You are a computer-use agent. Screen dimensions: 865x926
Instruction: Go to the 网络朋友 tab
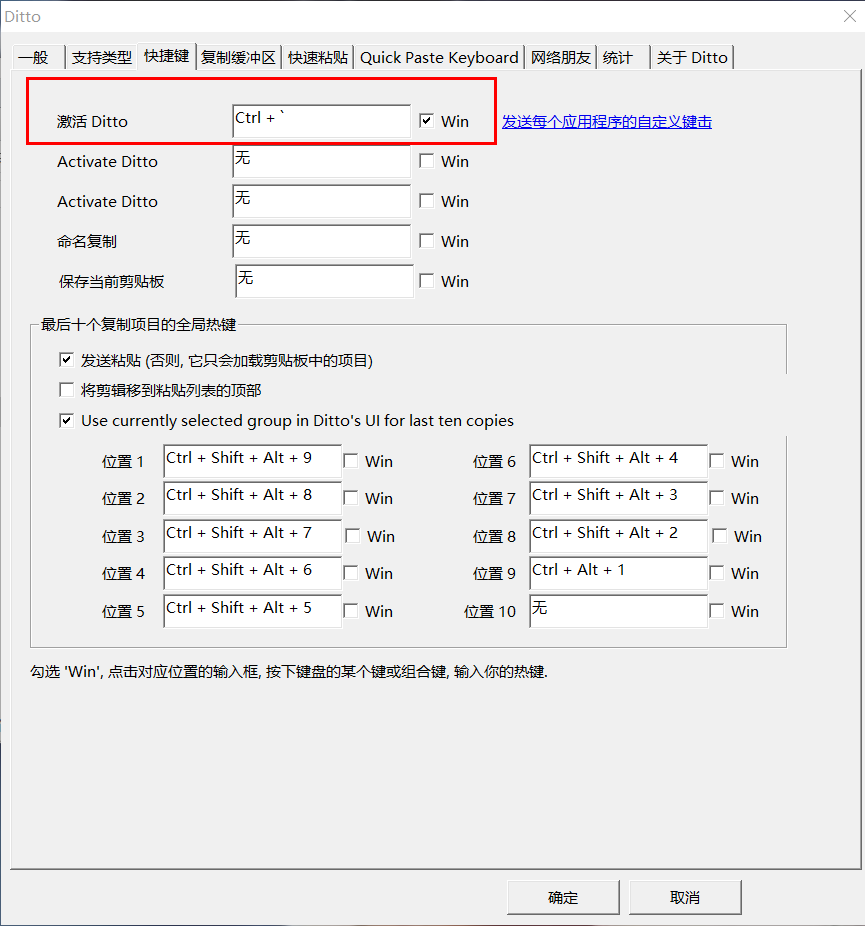[561, 57]
